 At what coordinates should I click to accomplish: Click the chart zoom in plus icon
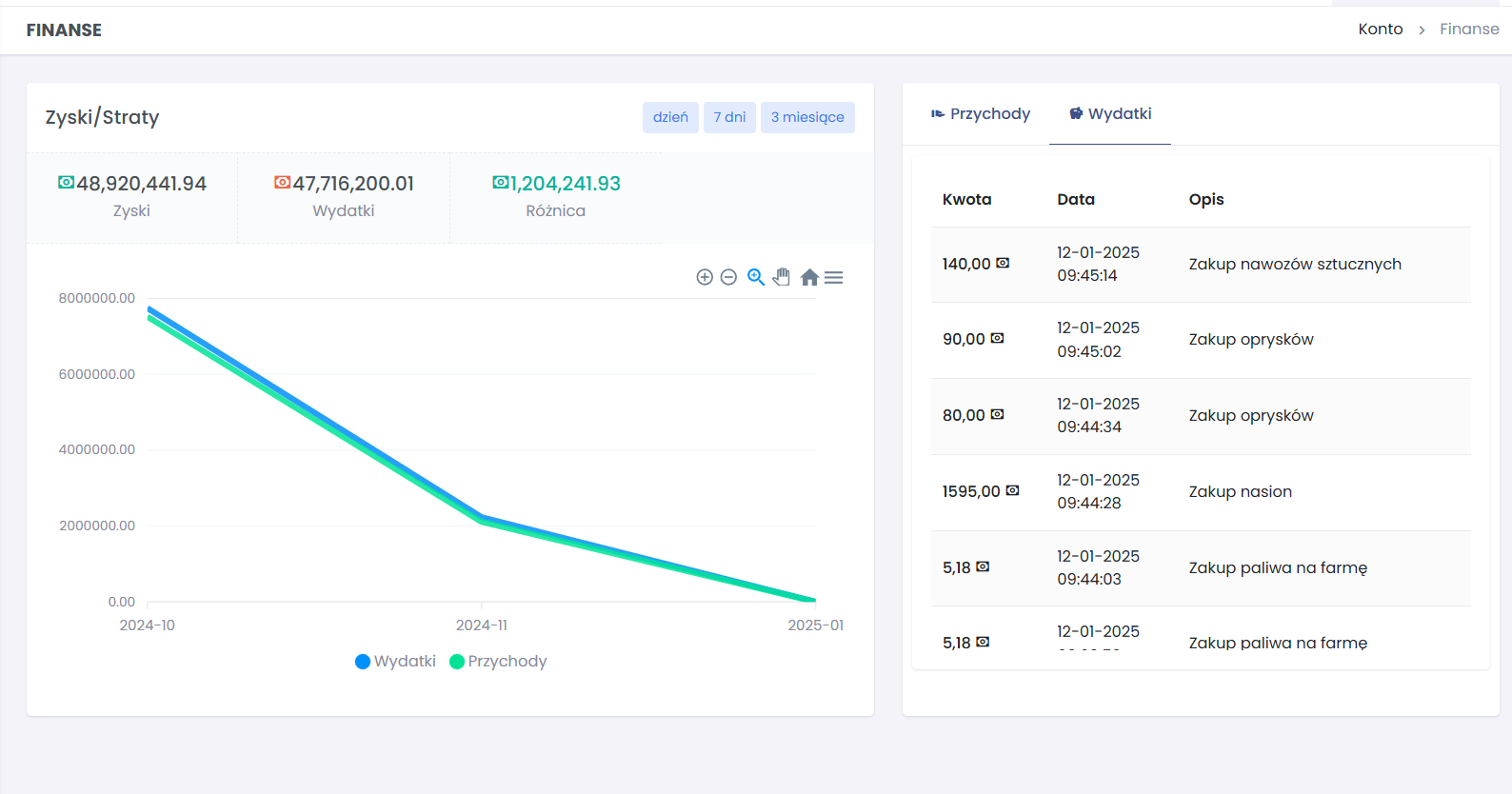(x=705, y=277)
